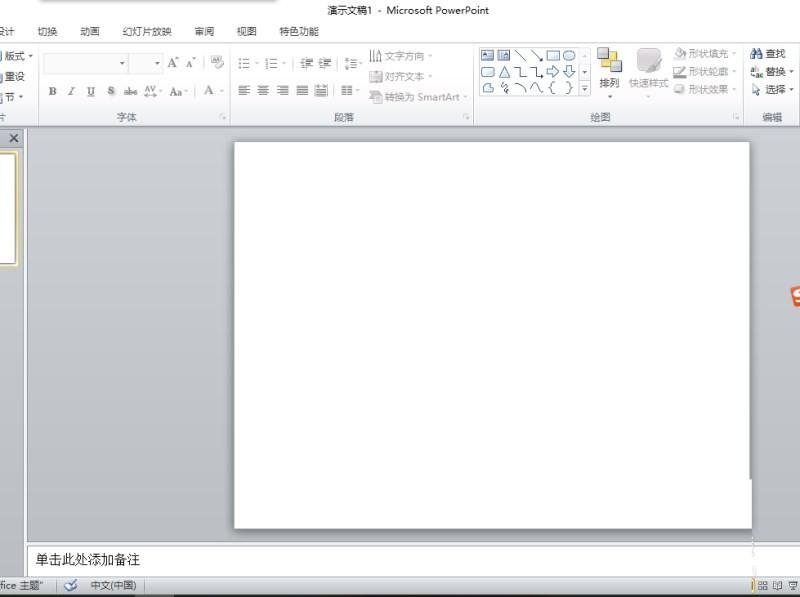This screenshot has height=597, width=800.
Task: Click the 重设 (Reset) button
Action: coord(14,76)
